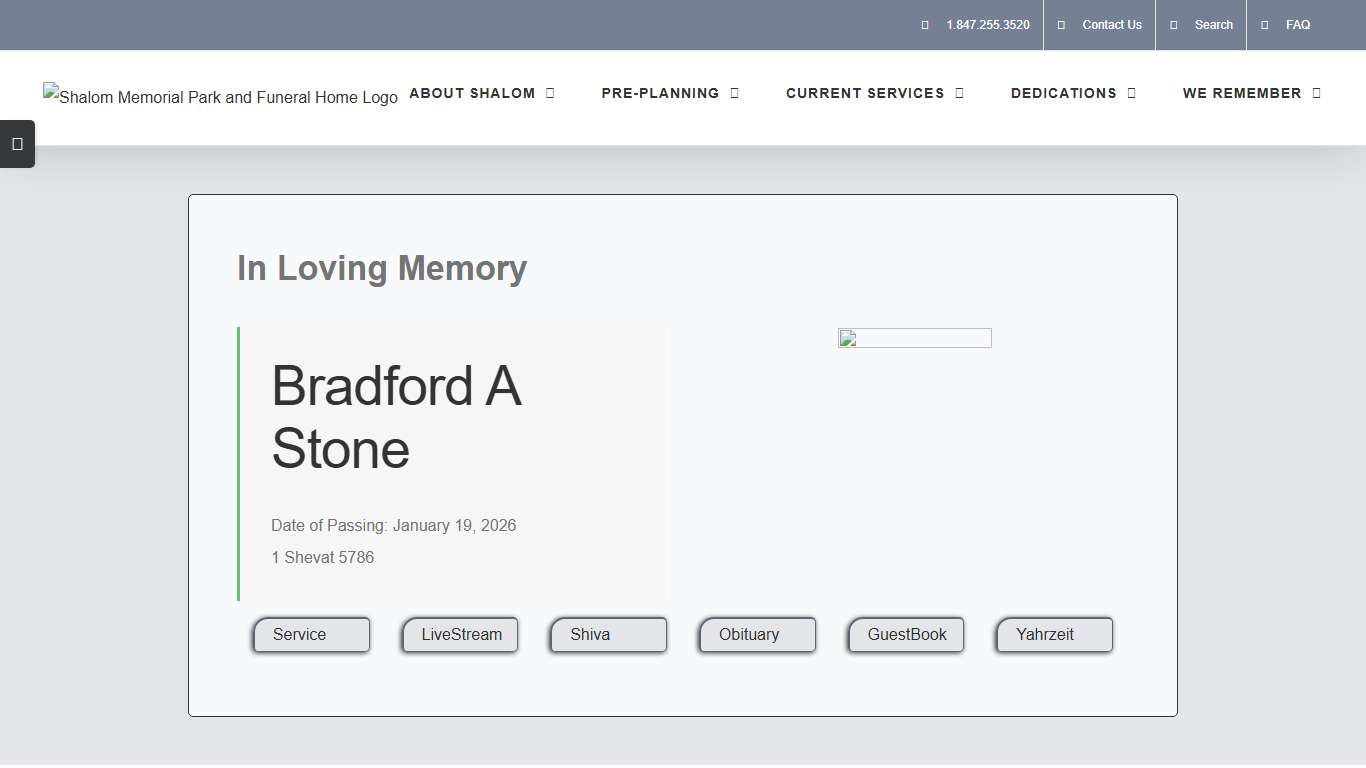Open Bradford A Stone's Obituary
The width and height of the screenshot is (1366, 768).
(x=757, y=634)
